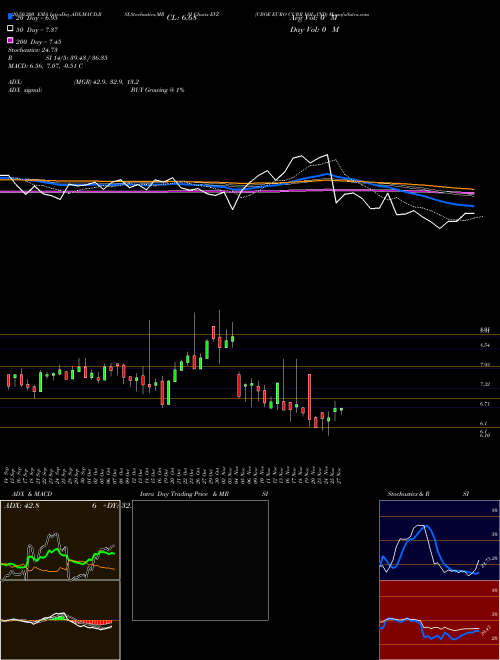Click the 'Intra Day Trading Price & MR' heading

pyautogui.click(x=184, y=494)
